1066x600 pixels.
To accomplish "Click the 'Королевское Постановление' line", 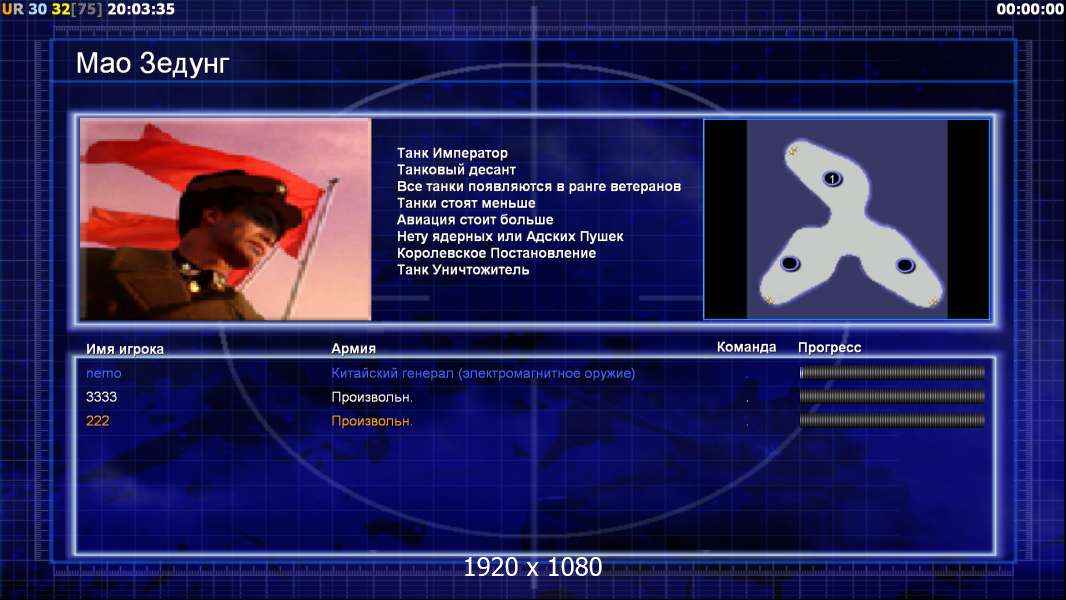I will click(496, 253).
